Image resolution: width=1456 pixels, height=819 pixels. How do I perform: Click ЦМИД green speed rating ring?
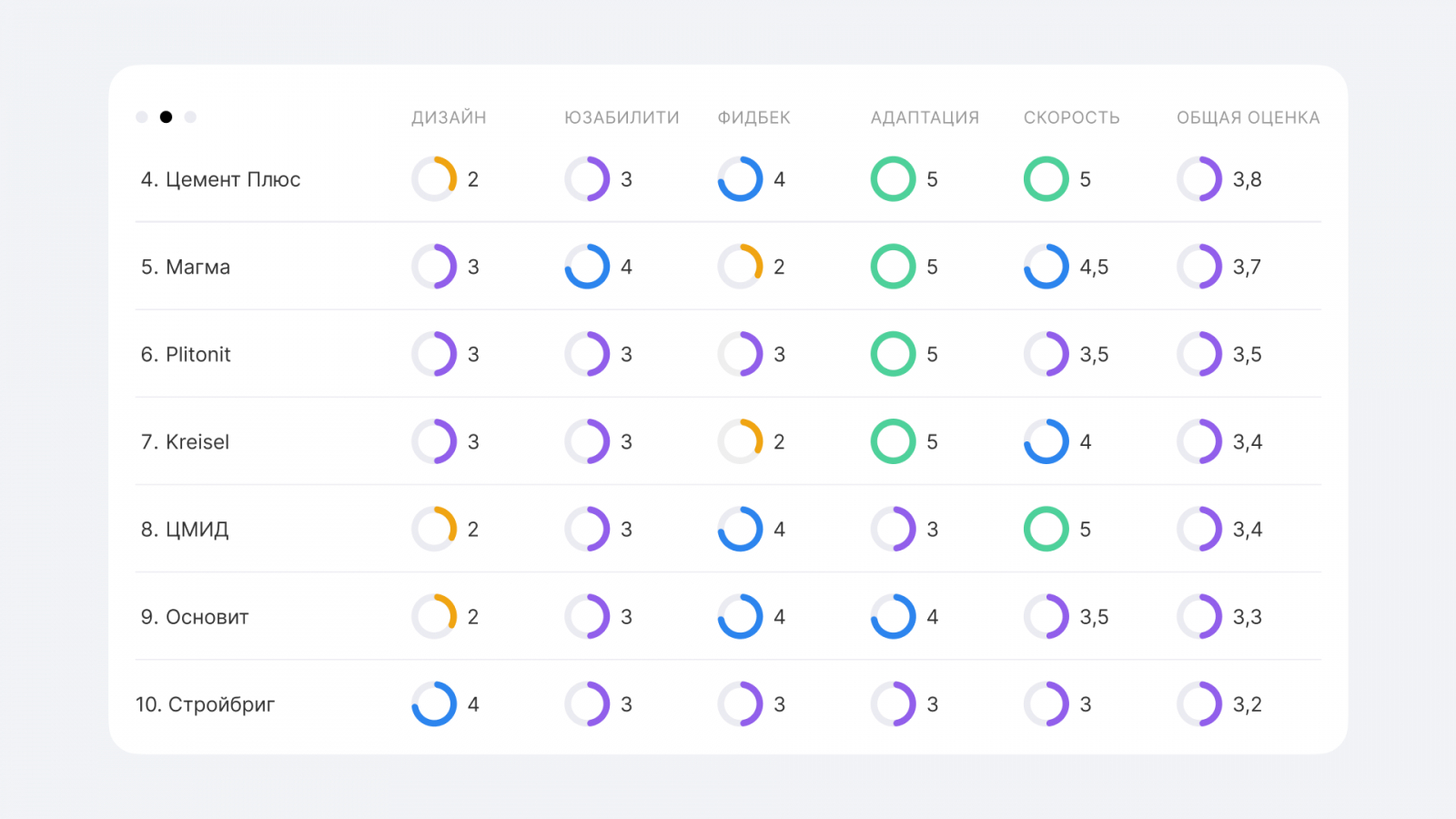pyautogui.click(x=1046, y=529)
